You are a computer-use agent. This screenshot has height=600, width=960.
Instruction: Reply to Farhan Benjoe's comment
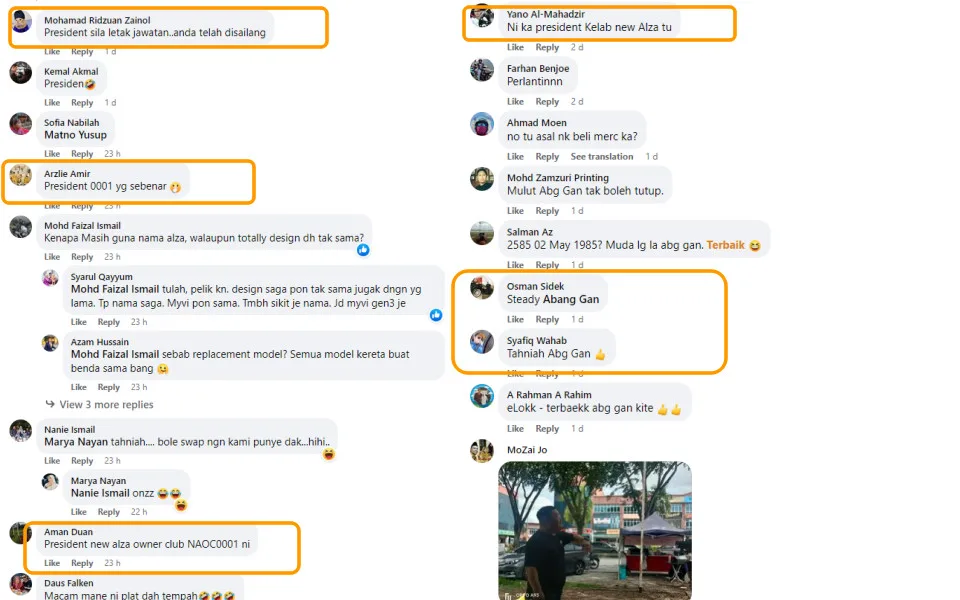coord(547,102)
